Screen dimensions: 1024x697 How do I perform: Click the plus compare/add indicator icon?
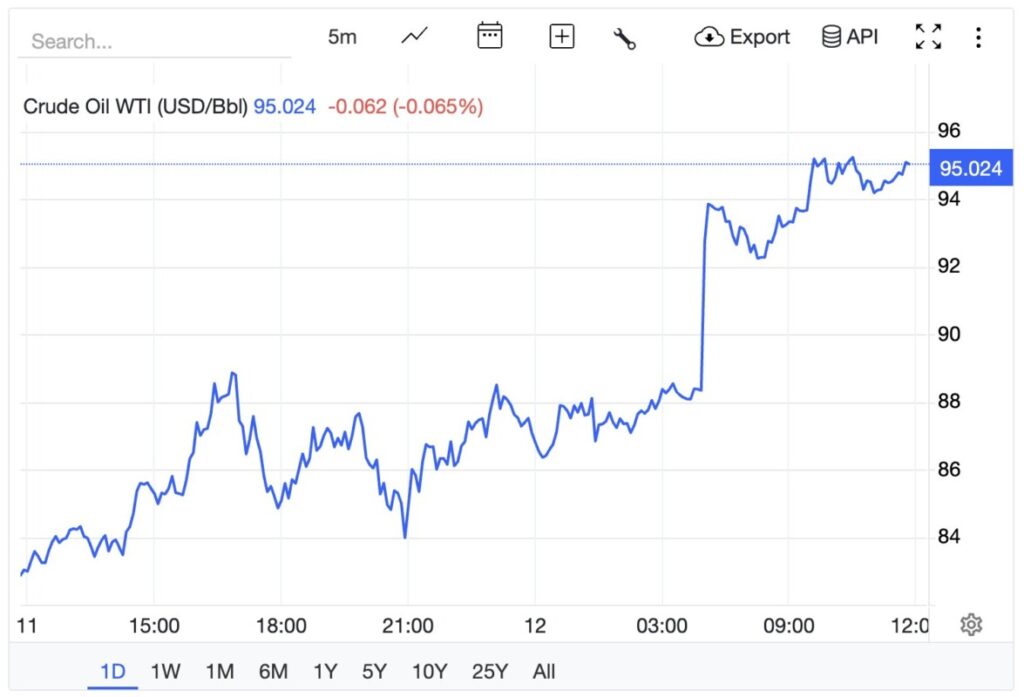click(562, 37)
